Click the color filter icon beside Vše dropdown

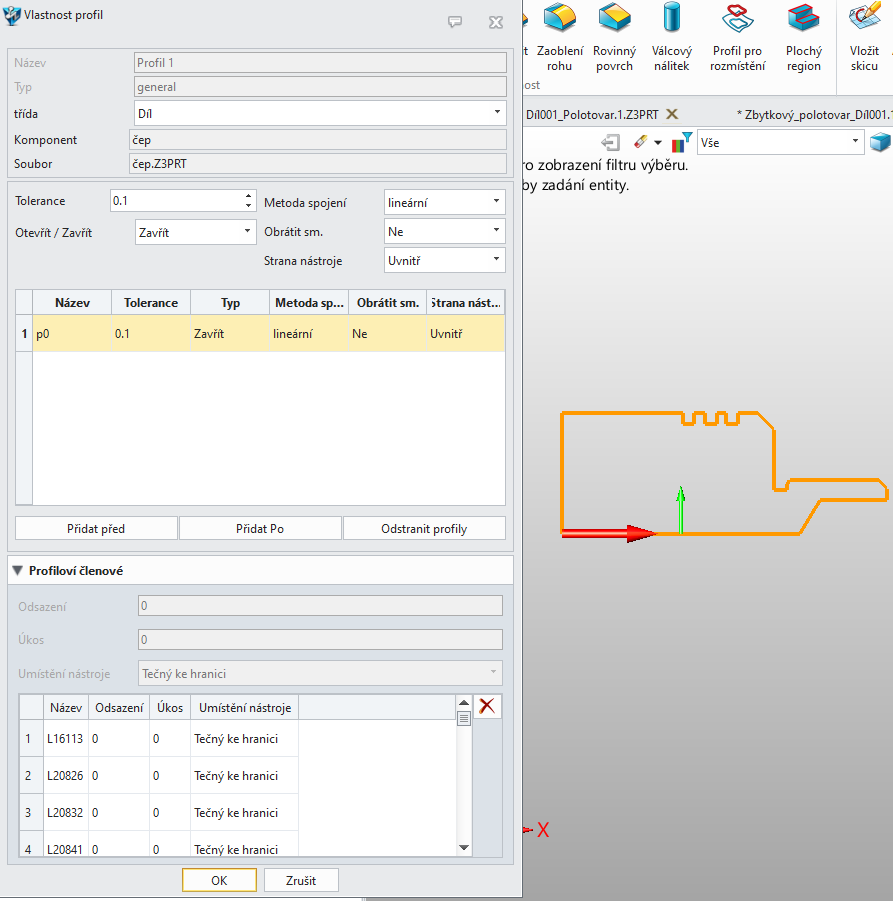pyautogui.click(x=682, y=142)
